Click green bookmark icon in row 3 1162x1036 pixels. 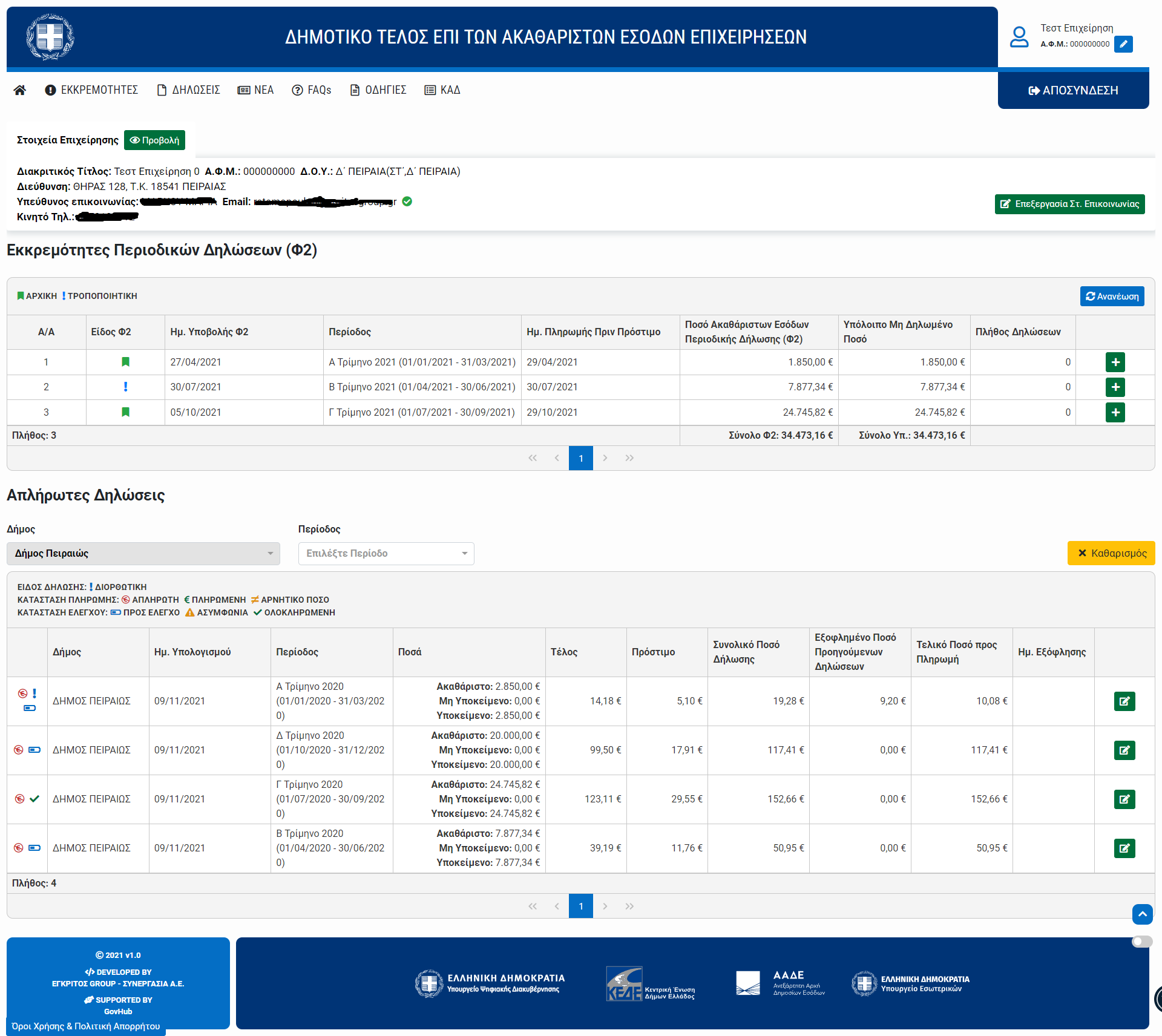click(125, 412)
